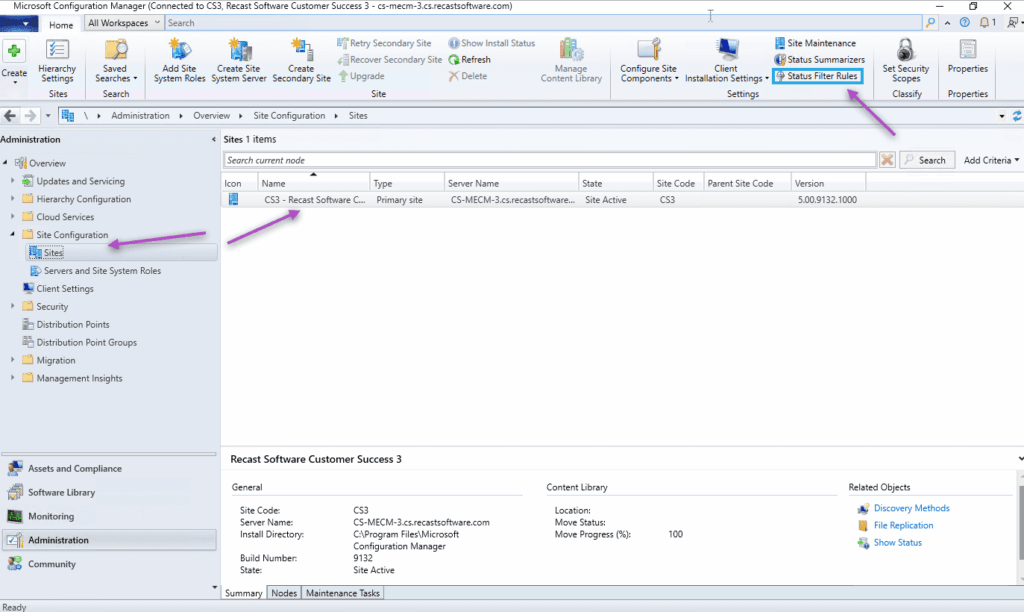
Task: Open the Add Criteria dropdown
Action: coord(990,160)
